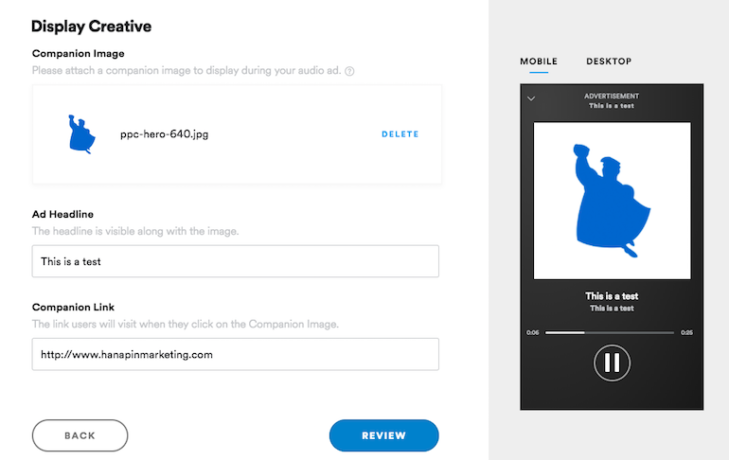Click the help icon beside companion image description
This screenshot has width=729, height=460.
[x=349, y=71]
